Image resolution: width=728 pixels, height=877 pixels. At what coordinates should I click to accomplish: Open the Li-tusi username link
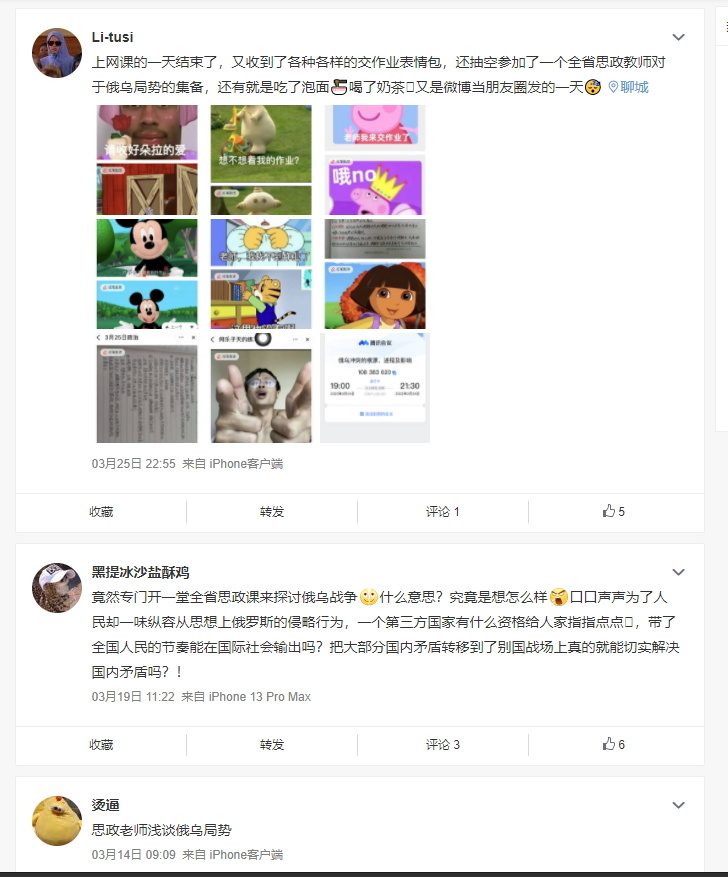point(112,37)
